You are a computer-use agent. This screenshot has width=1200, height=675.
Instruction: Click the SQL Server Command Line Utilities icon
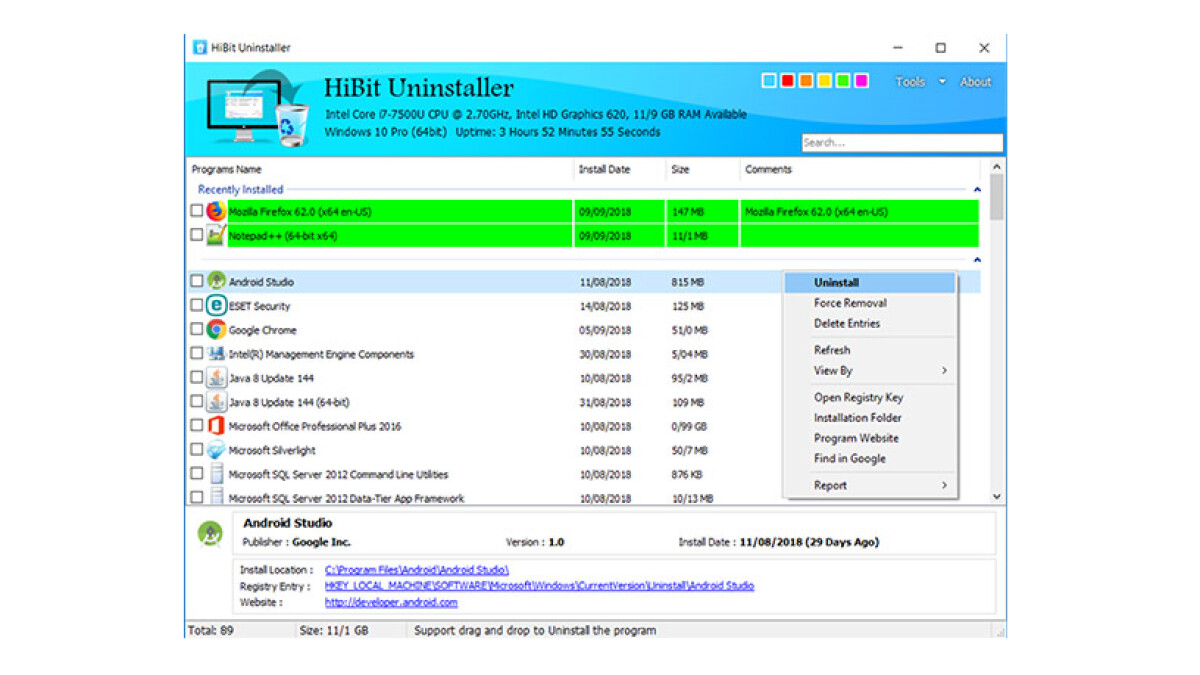click(216, 474)
